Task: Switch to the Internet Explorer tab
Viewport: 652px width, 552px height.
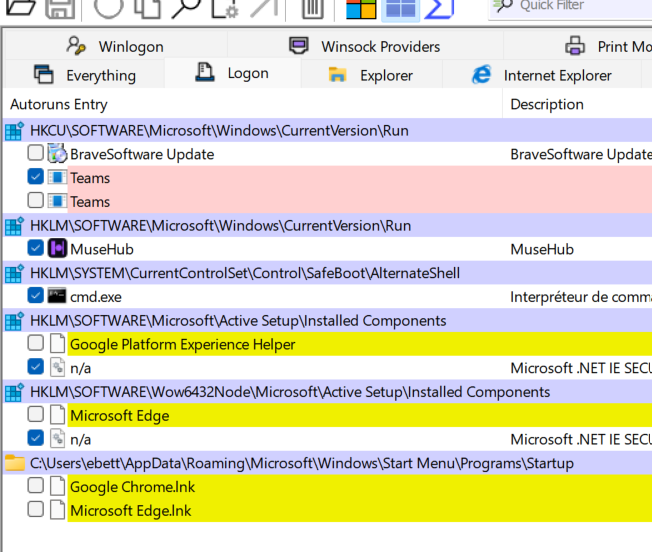Action: (x=542, y=75)
